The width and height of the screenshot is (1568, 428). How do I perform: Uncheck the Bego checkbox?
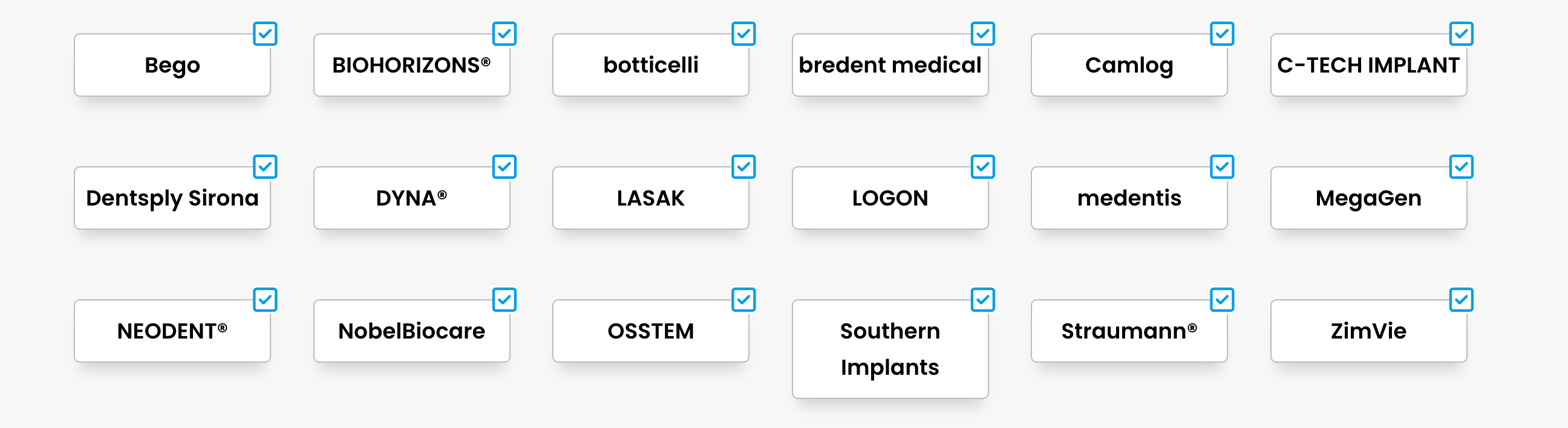pyautogui.click(x=265, y=34)
